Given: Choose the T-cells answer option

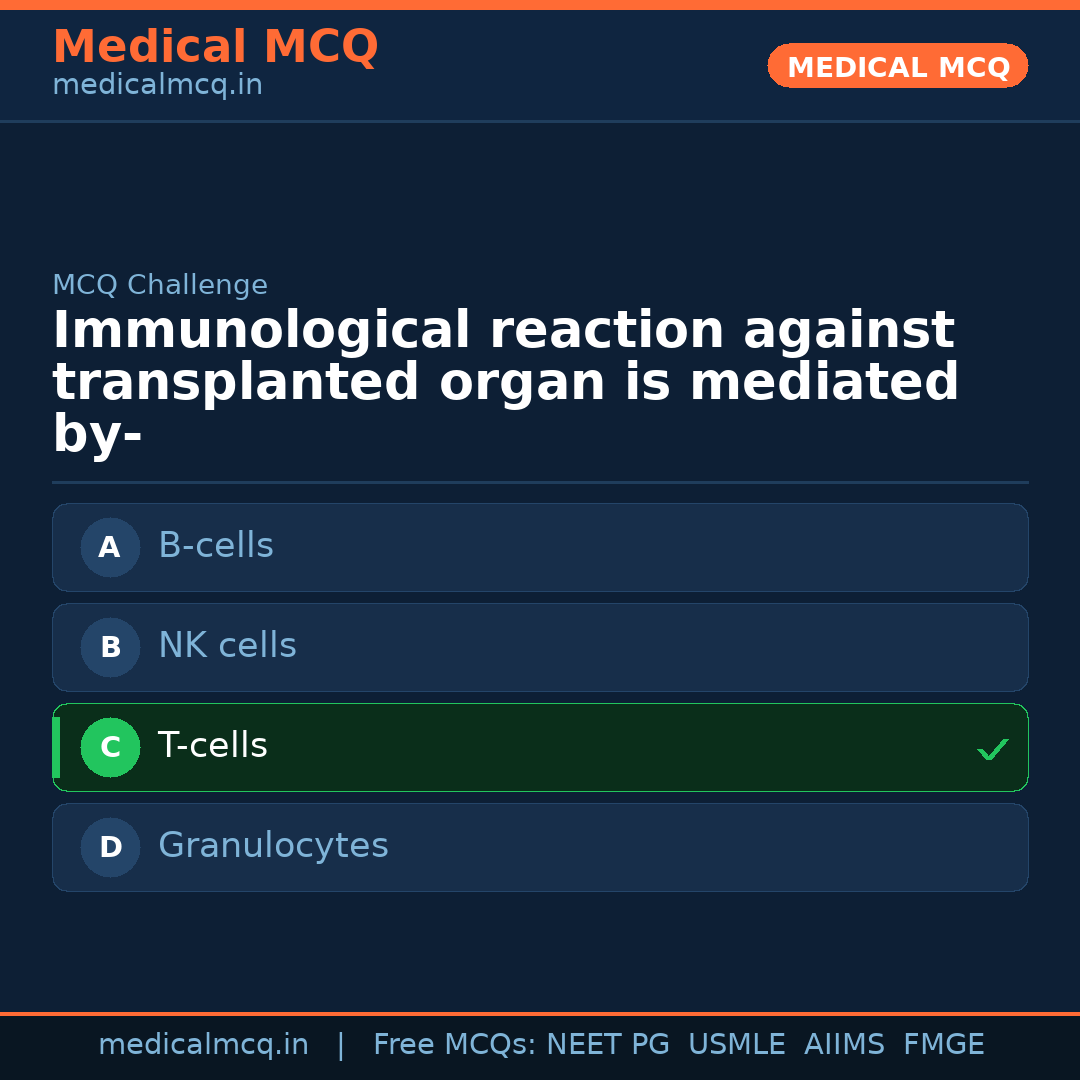Looking at the screenshot, I should click(540, 747).
